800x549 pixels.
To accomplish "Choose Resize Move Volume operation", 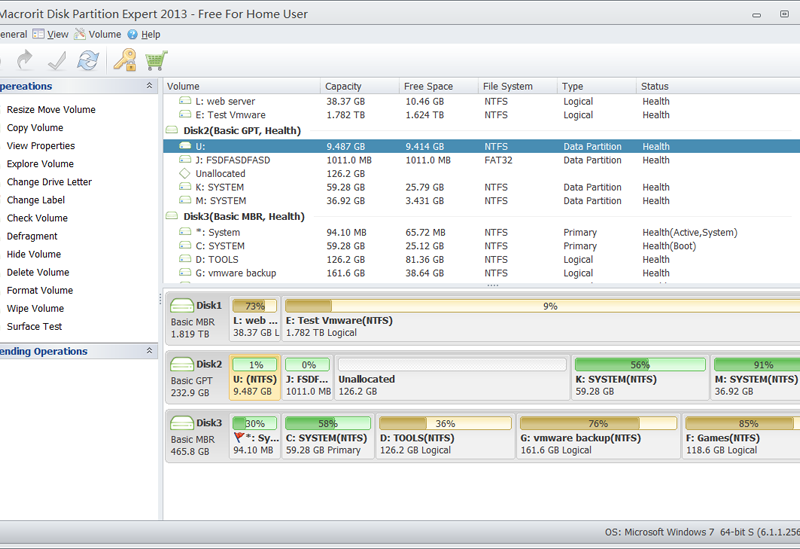I will 51,109.
